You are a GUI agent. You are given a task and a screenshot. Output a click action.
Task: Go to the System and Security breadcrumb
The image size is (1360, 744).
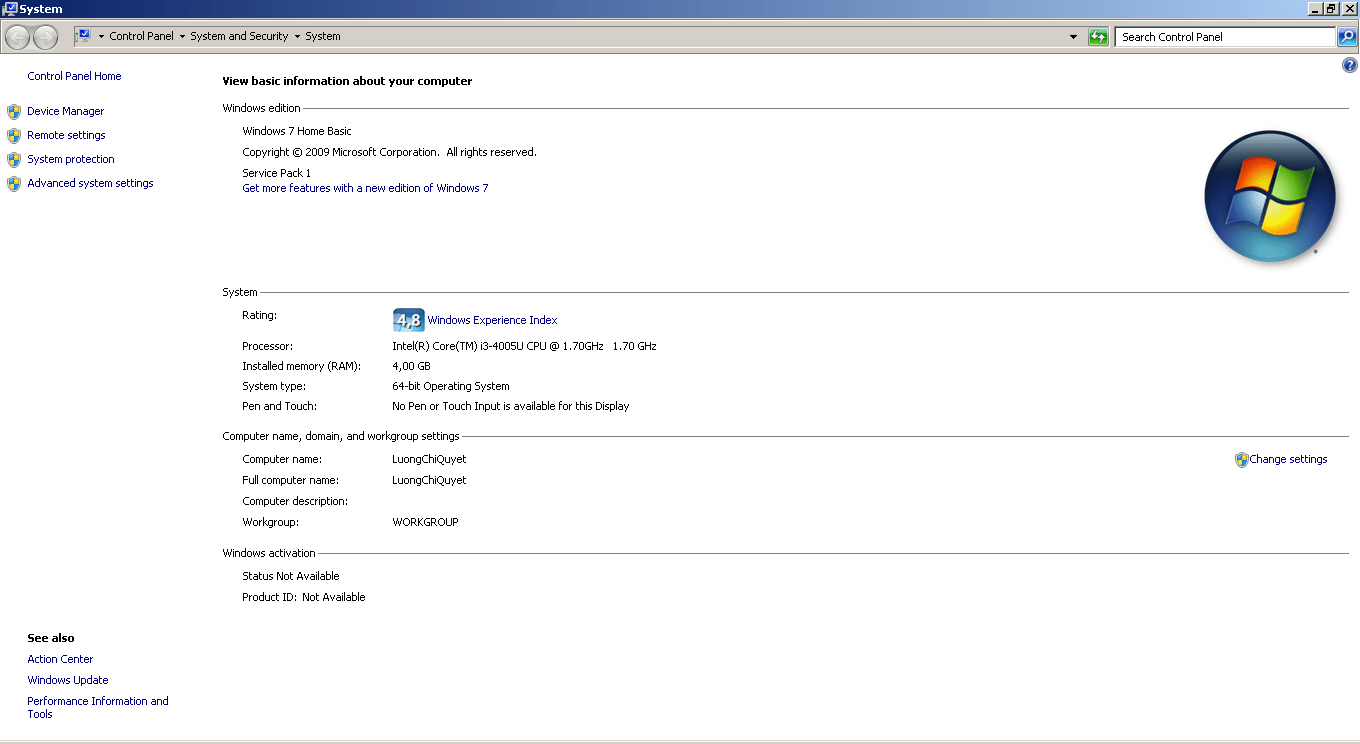coord(239,36)
